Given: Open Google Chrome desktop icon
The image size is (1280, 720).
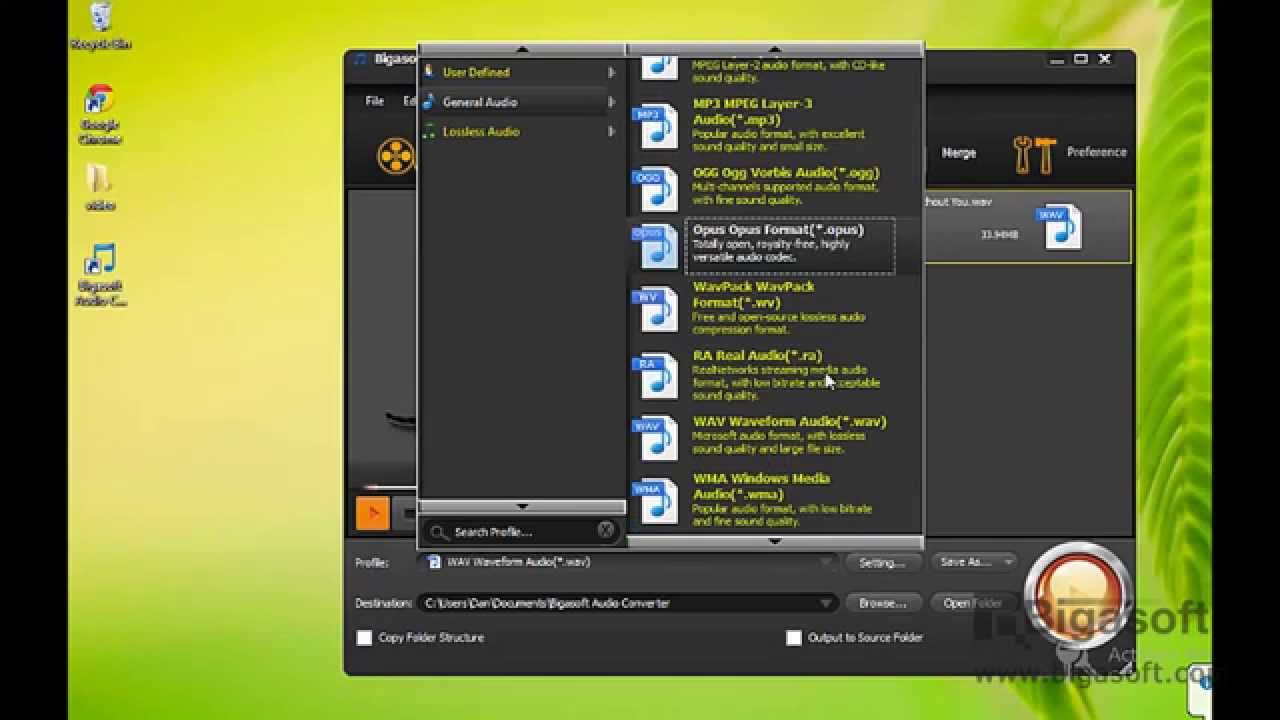Looking at the screenshot, I should point(100,116).
